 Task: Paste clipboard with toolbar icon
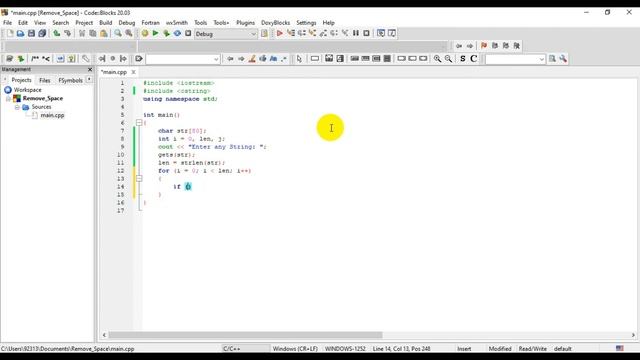click(x=104, y=33)
